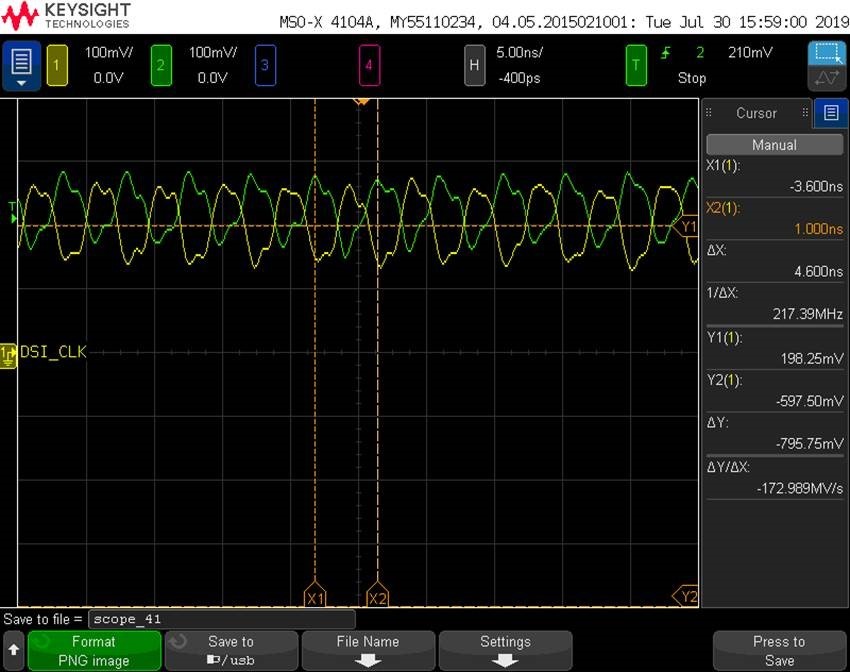This screenshot has width=850, height=672.
Task: Click the Cursor sidebar title
Action: click(x=756, y=113)
